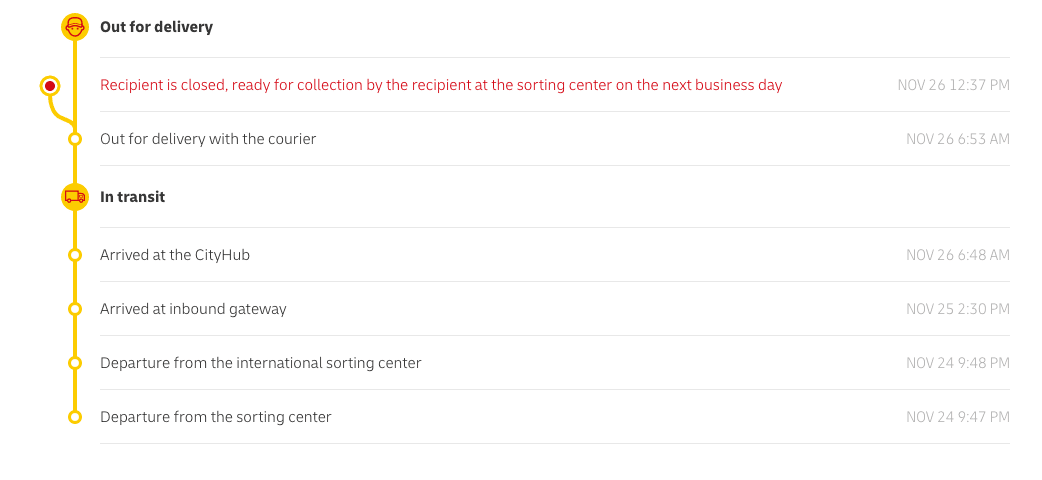The image size is (1042, 480).
Task: Click the Arrived at the CityHub entry
Action: [175, 255]
